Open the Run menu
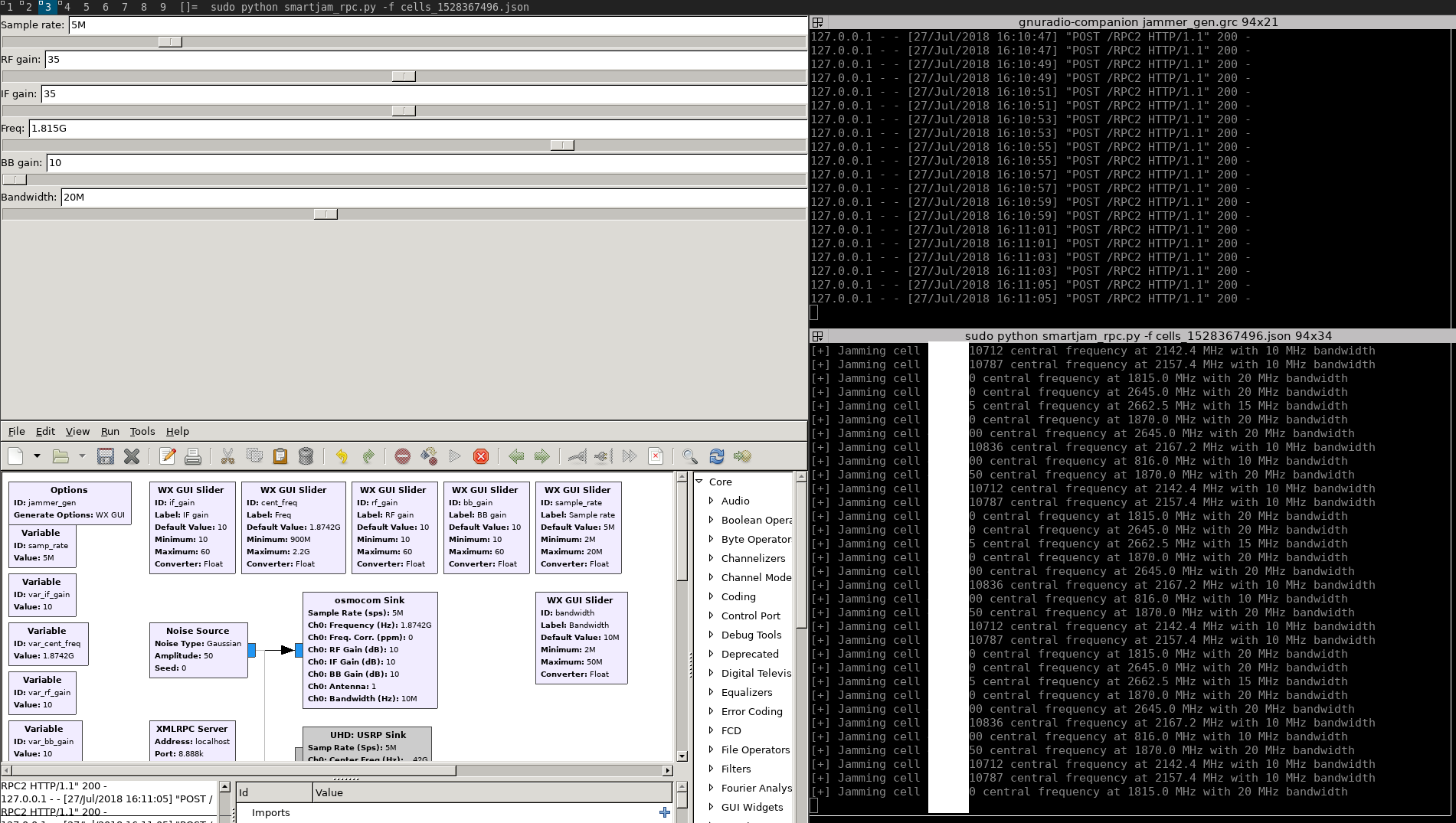1456x823 pixels. tap(110, 431)
